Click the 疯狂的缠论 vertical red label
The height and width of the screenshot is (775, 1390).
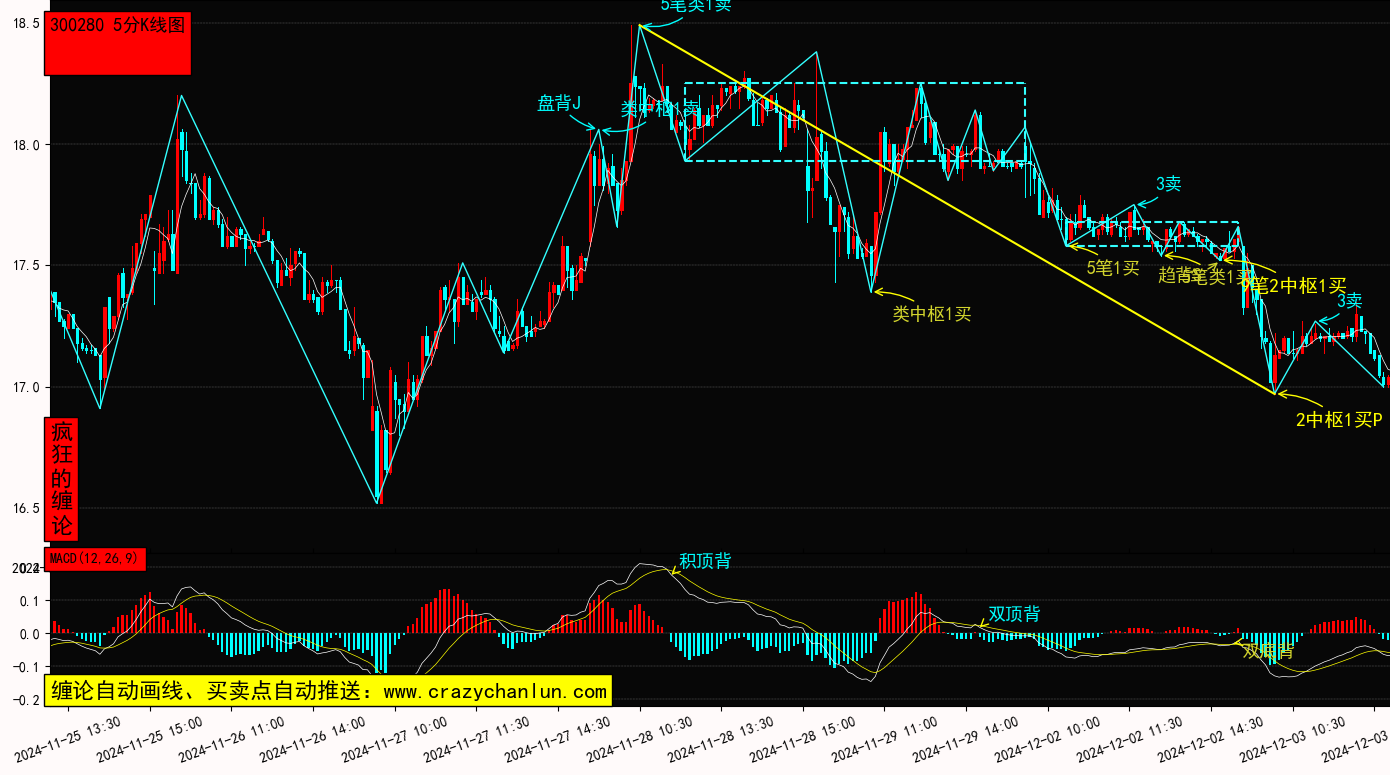pyautogui.click(x=61, y=479)
